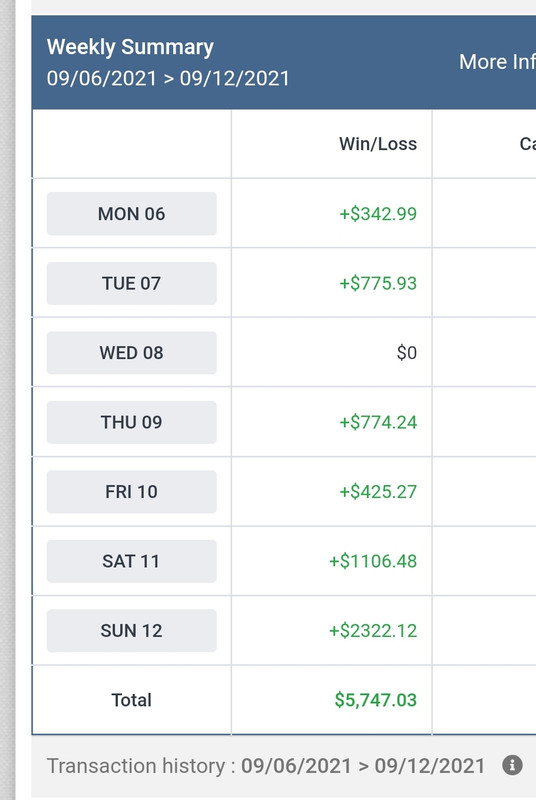This screenshot has width=536, height=800.
Task: Click Monday's +$342.99 win amount
Action: [x=378, y=214]
